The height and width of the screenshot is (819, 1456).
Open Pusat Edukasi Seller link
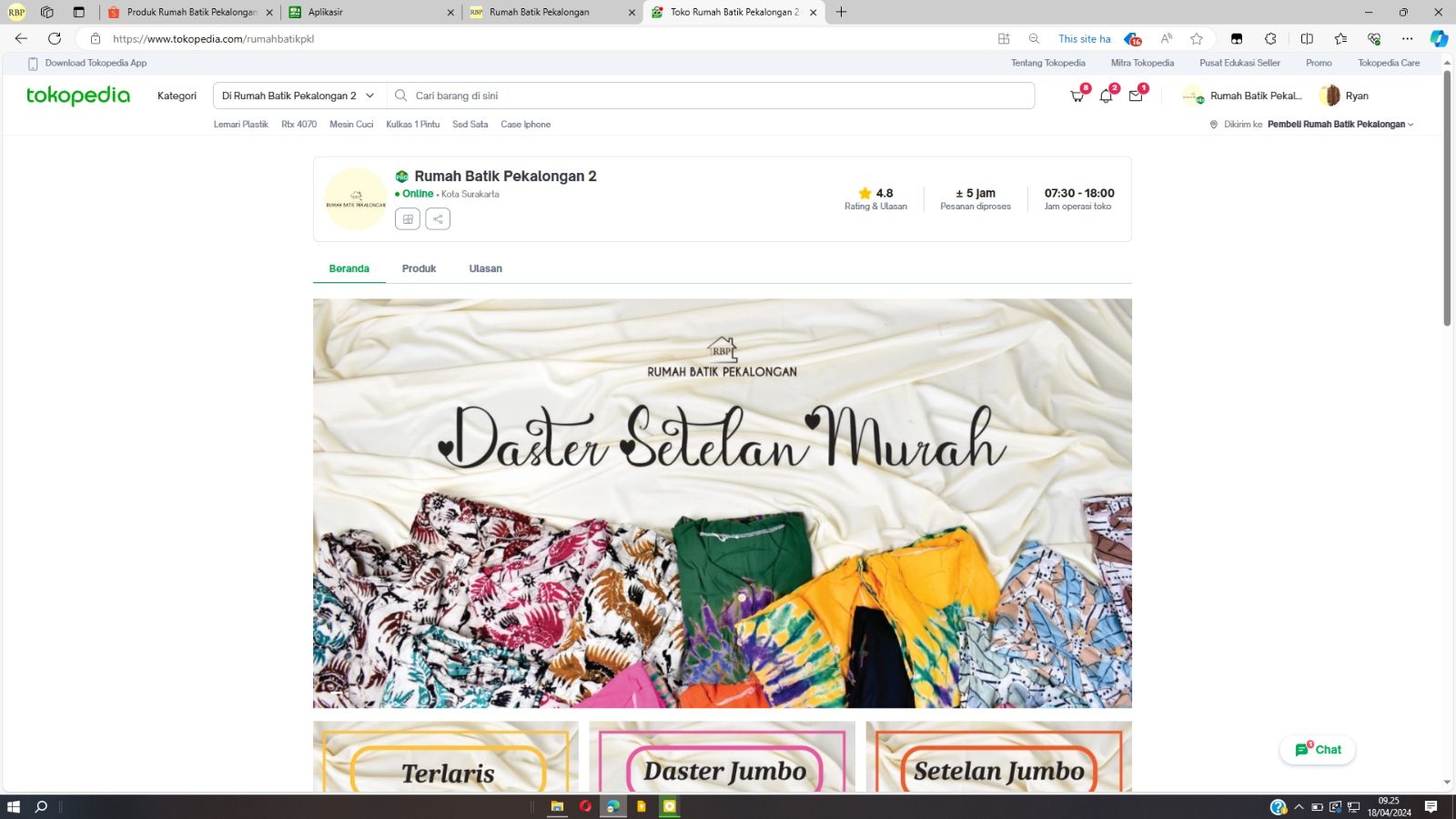pyautogui.click(x=1239, y=63)
